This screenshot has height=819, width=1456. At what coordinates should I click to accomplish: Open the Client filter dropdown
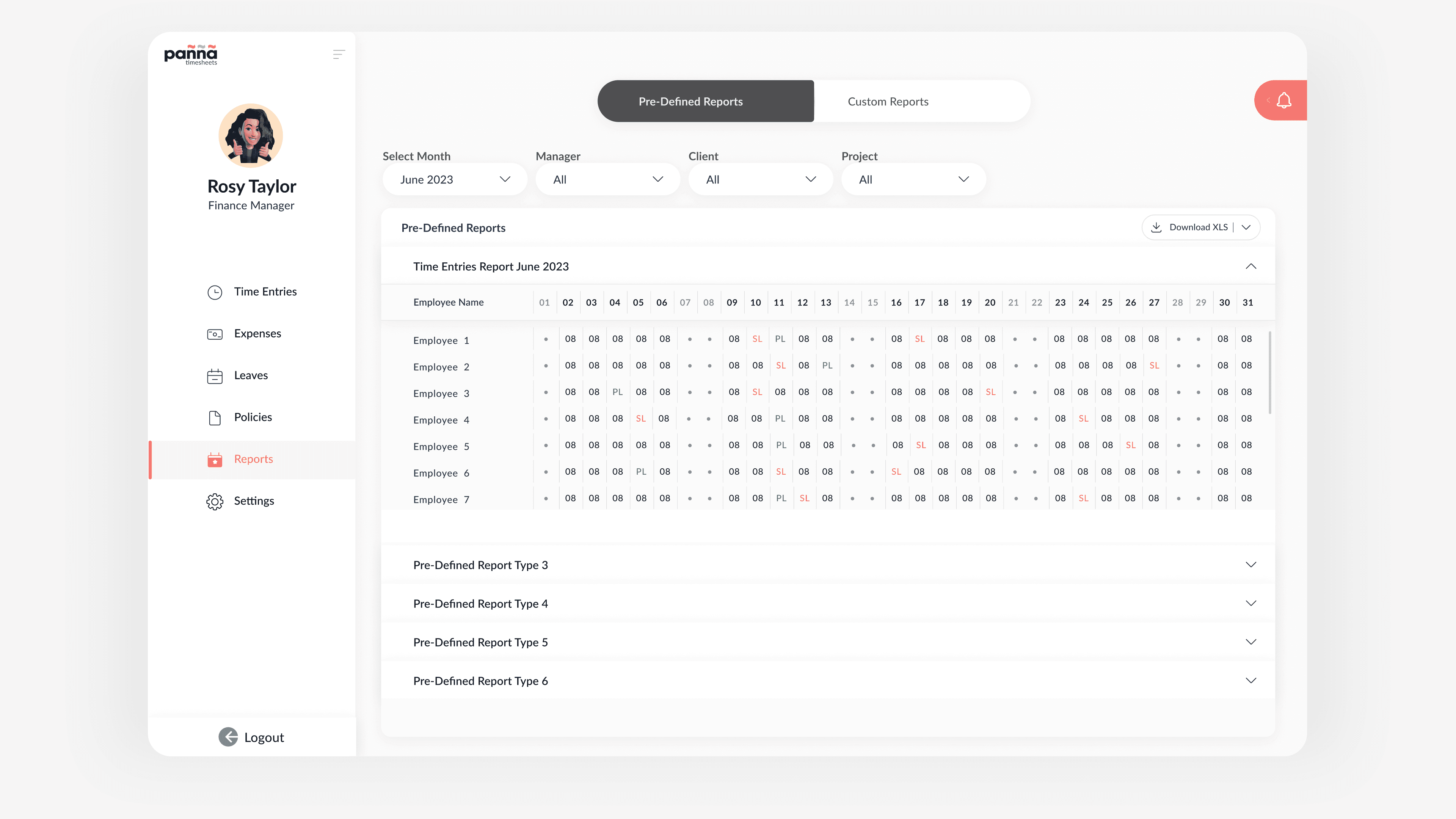click(x=760, y=180)
